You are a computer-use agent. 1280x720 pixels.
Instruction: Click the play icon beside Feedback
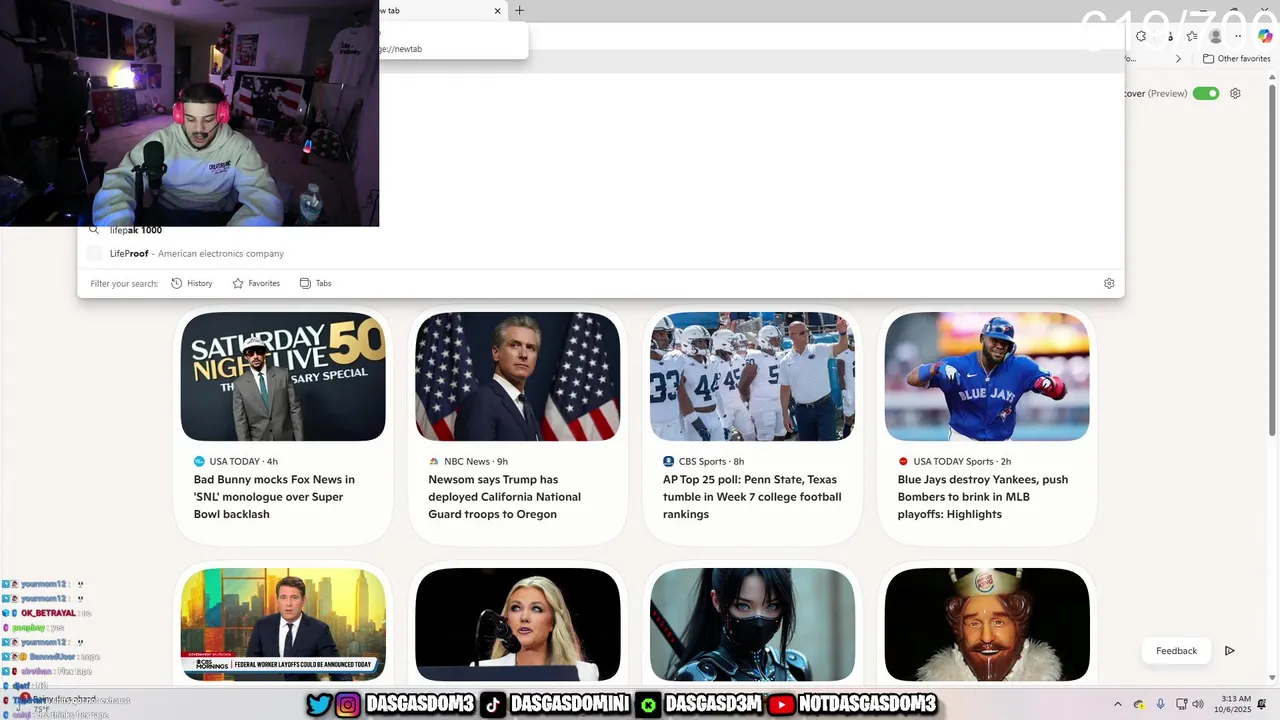[1230, 651]
